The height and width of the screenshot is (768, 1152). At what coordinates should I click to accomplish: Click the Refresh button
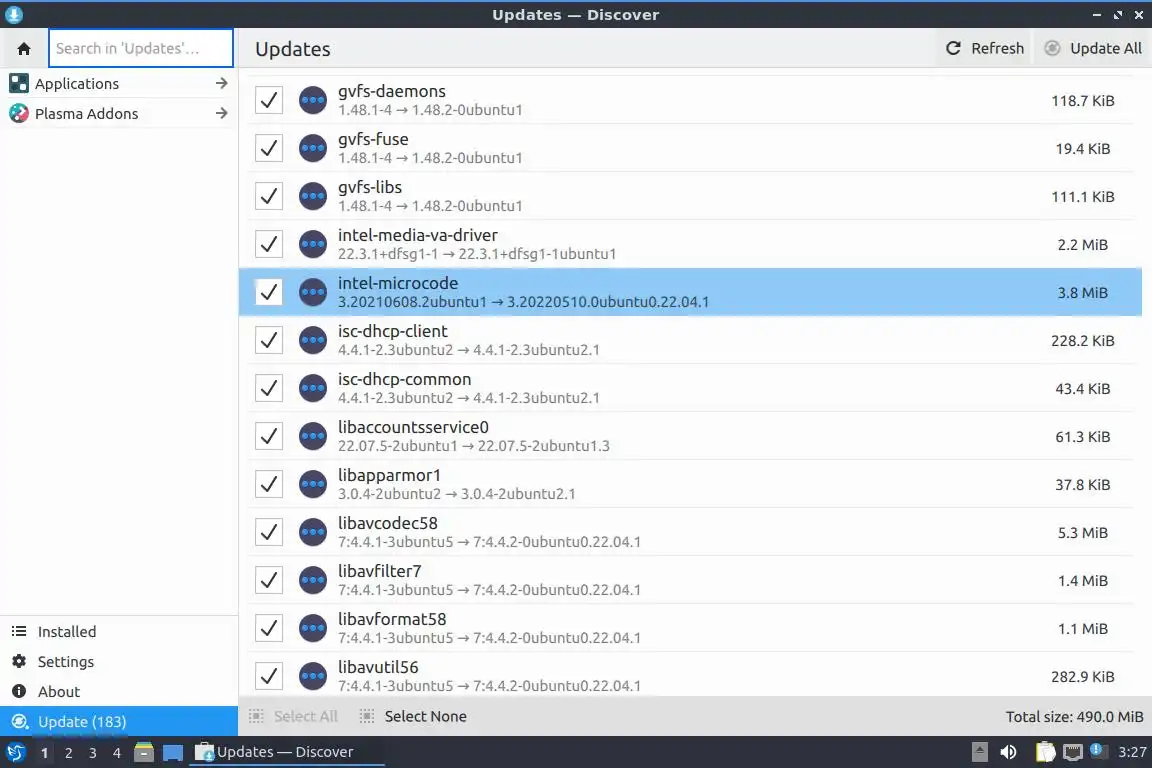click(x=984, y=49)
